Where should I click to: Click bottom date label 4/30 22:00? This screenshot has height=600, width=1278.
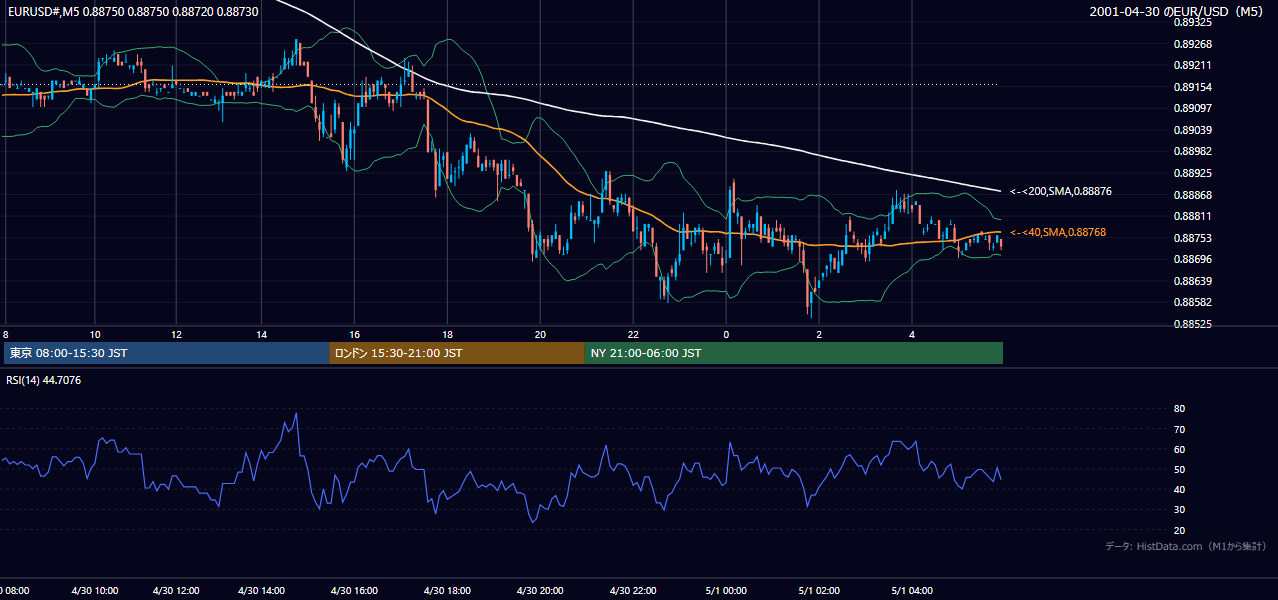click(x=633, y=591)
